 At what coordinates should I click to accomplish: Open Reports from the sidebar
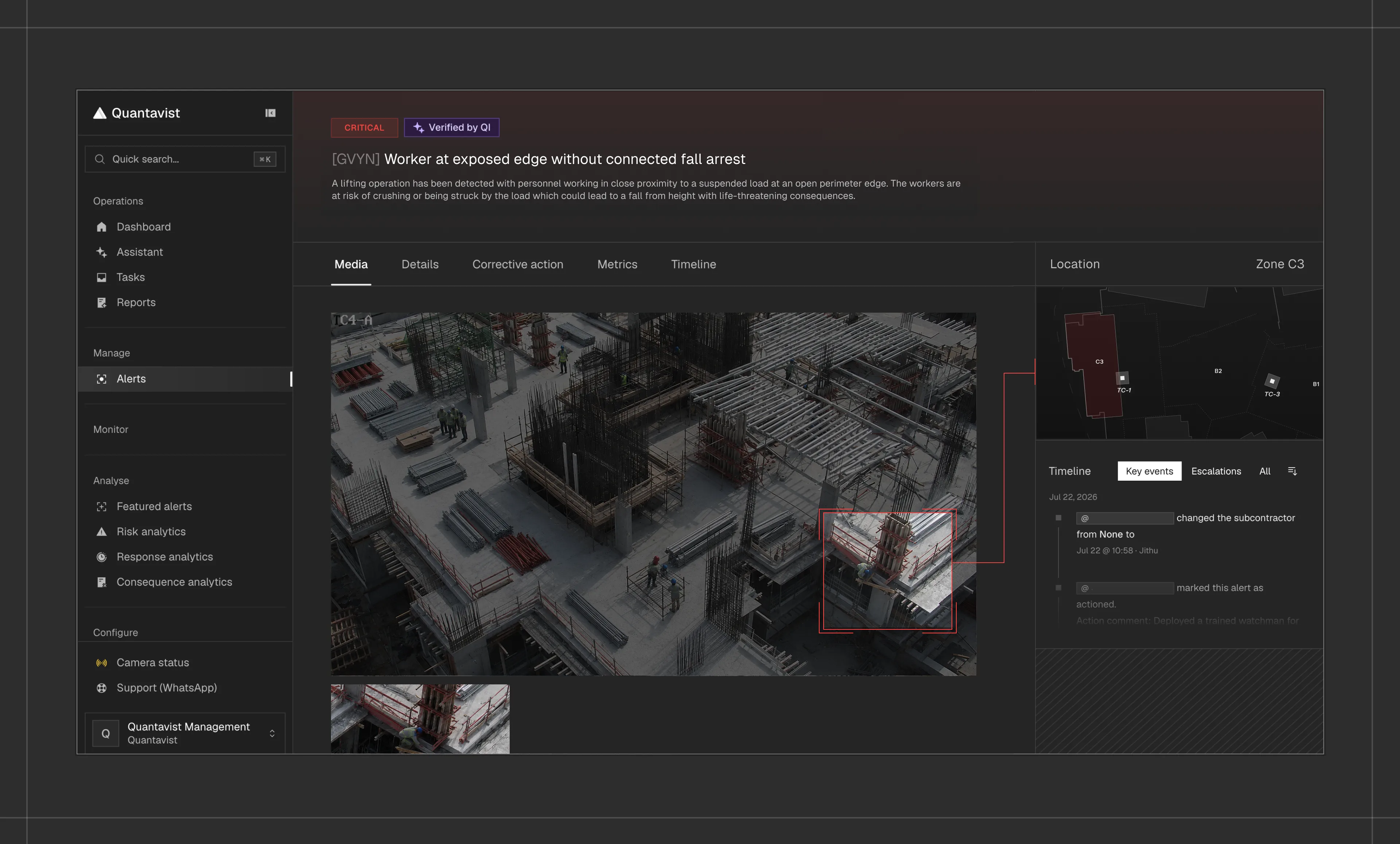tap(136, 303)
